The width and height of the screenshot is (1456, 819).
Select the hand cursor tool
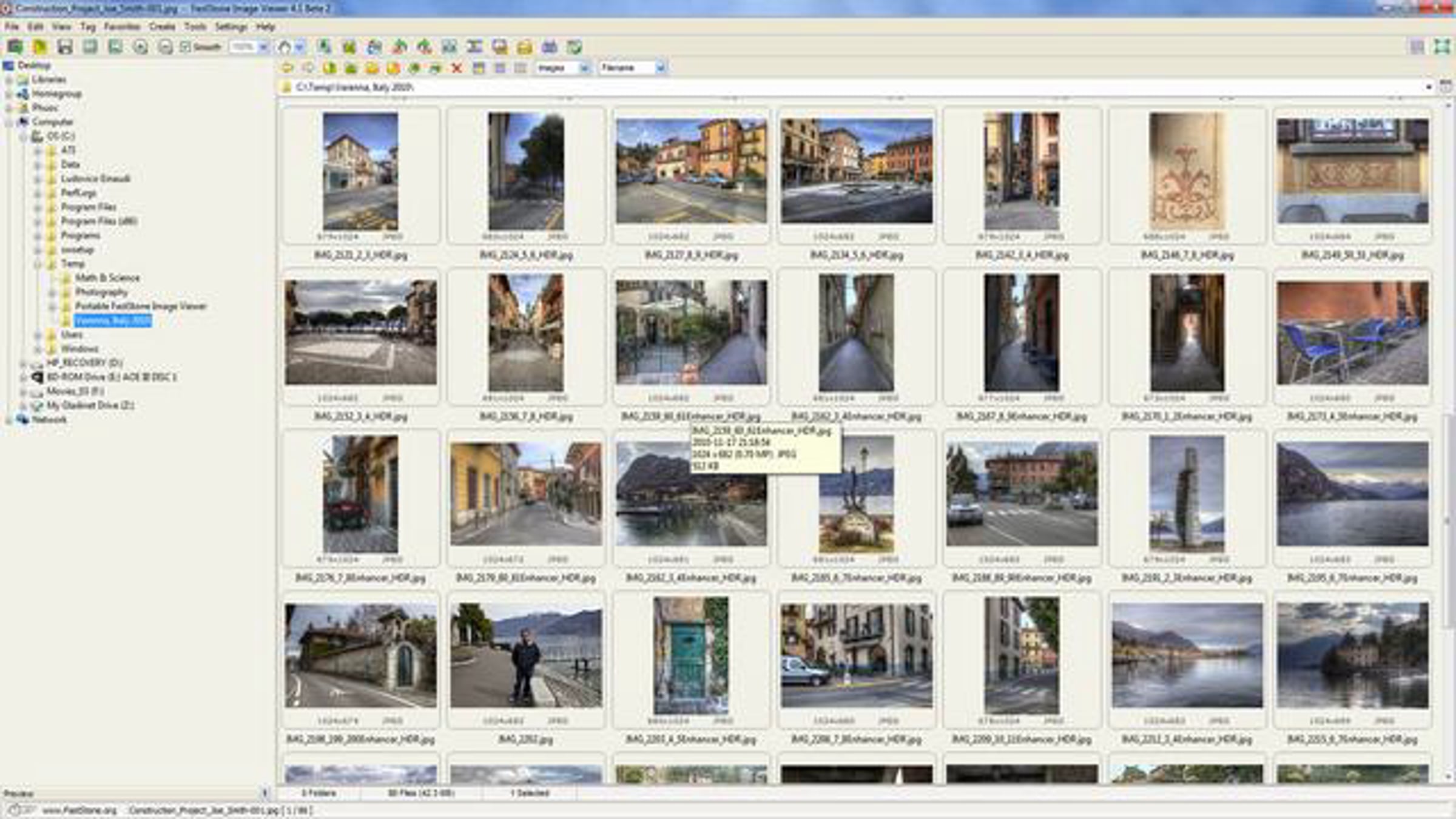click(x=285, y=47)
